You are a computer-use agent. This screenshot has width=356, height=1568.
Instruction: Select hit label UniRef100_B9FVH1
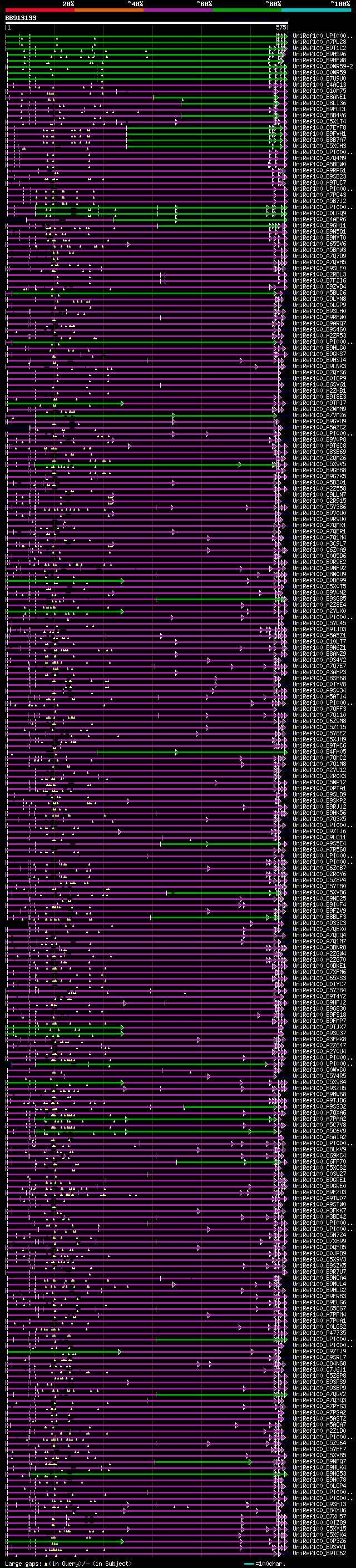pyautogui.click(x=319, y=133)
